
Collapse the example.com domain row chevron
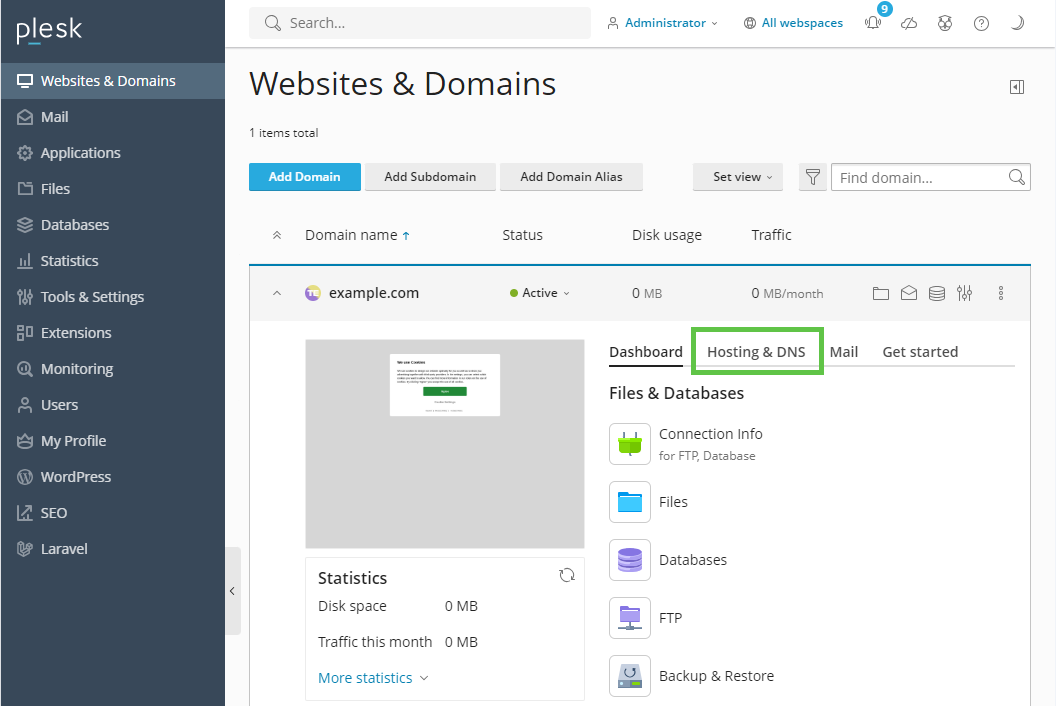click(278, 293)
